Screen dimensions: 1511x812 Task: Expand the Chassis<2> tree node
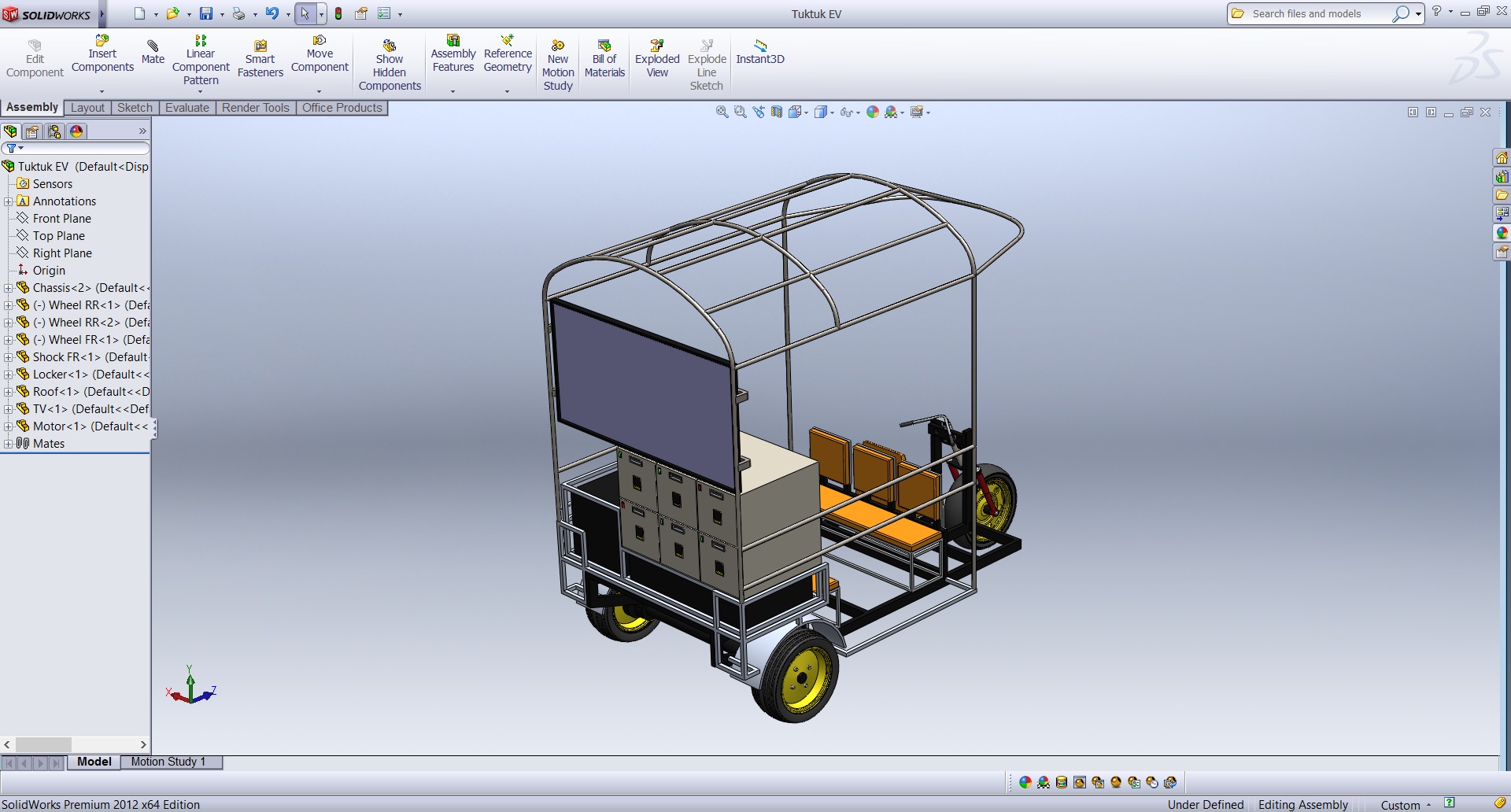pyautogui.click(x=8, y=288)
